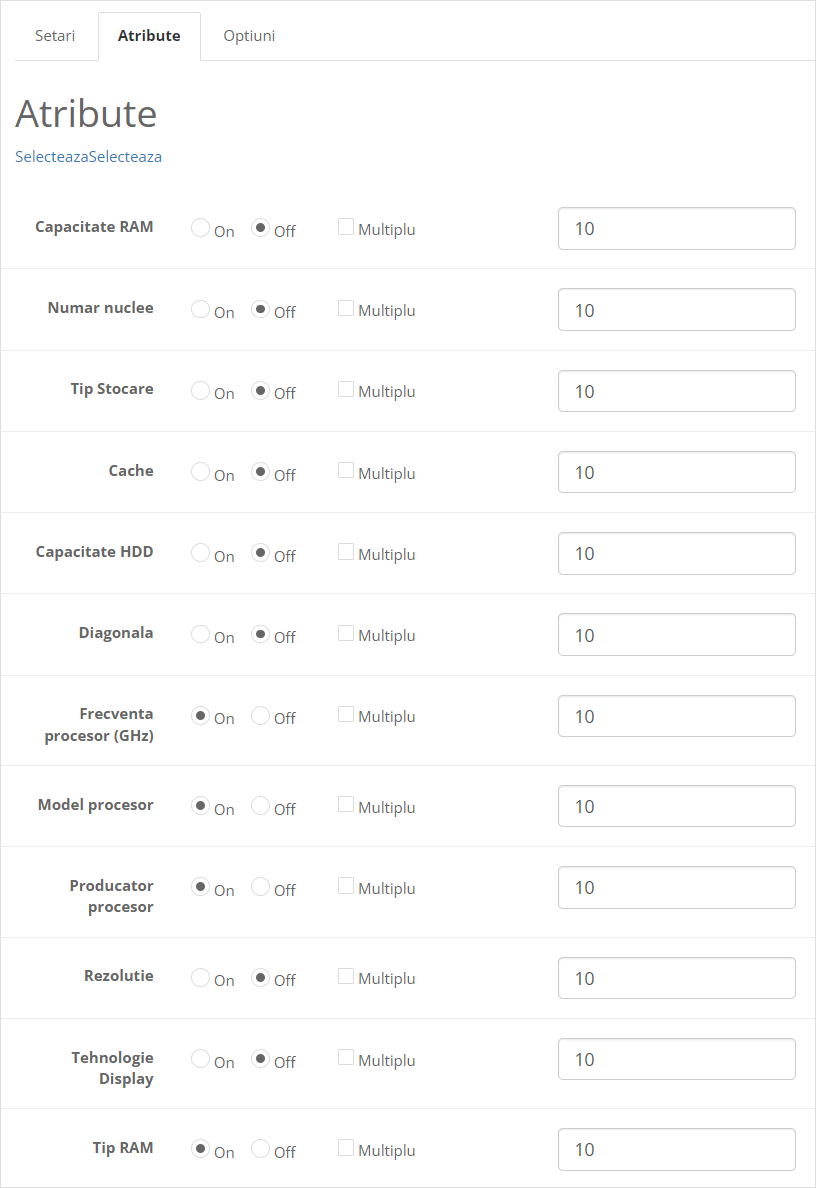The height and width of the screenshot is (1188, 816).
Task: Click the first Selecteaza link
Action: tap(51, 157)
